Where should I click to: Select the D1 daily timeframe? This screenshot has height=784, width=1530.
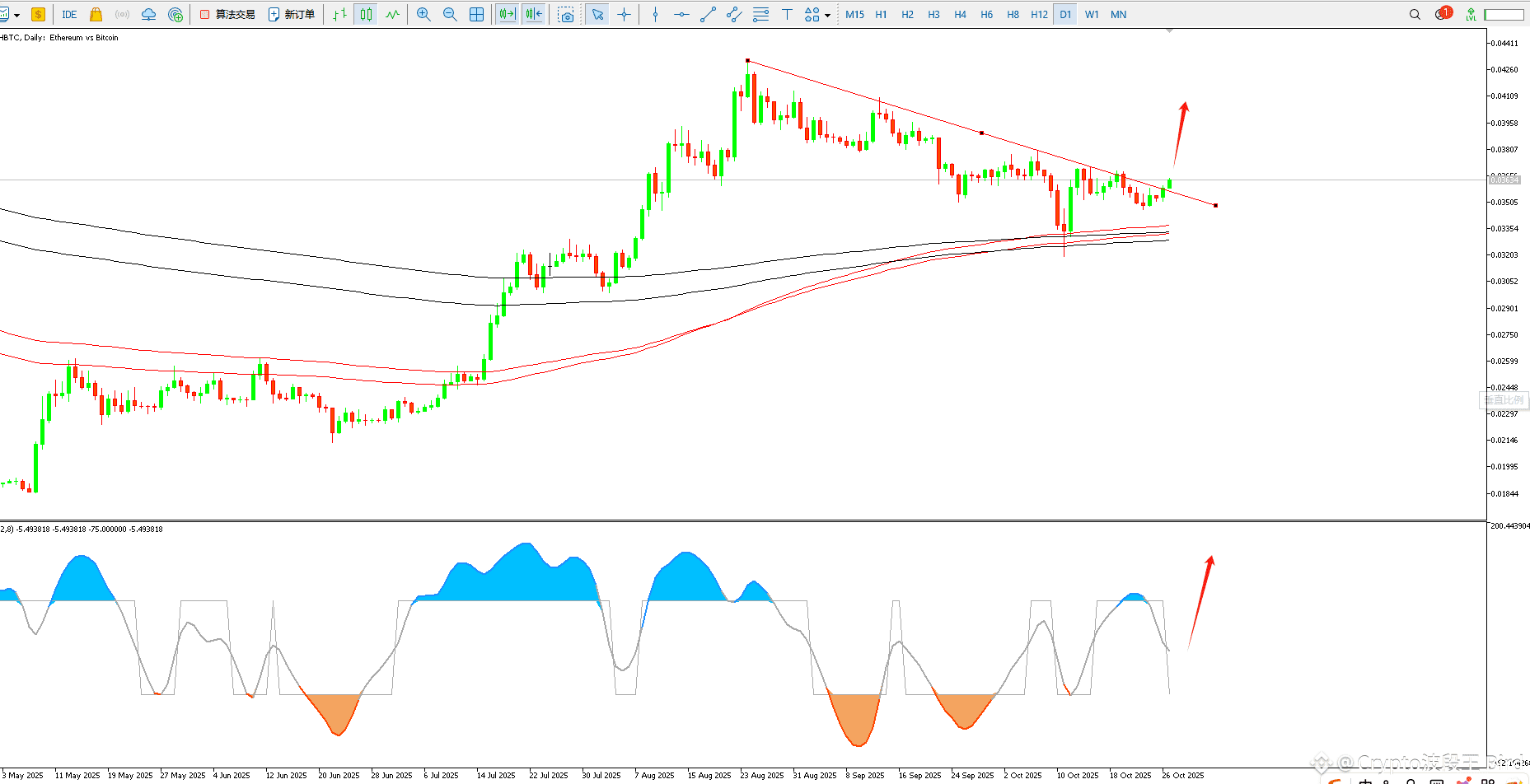coord(1065,14)
